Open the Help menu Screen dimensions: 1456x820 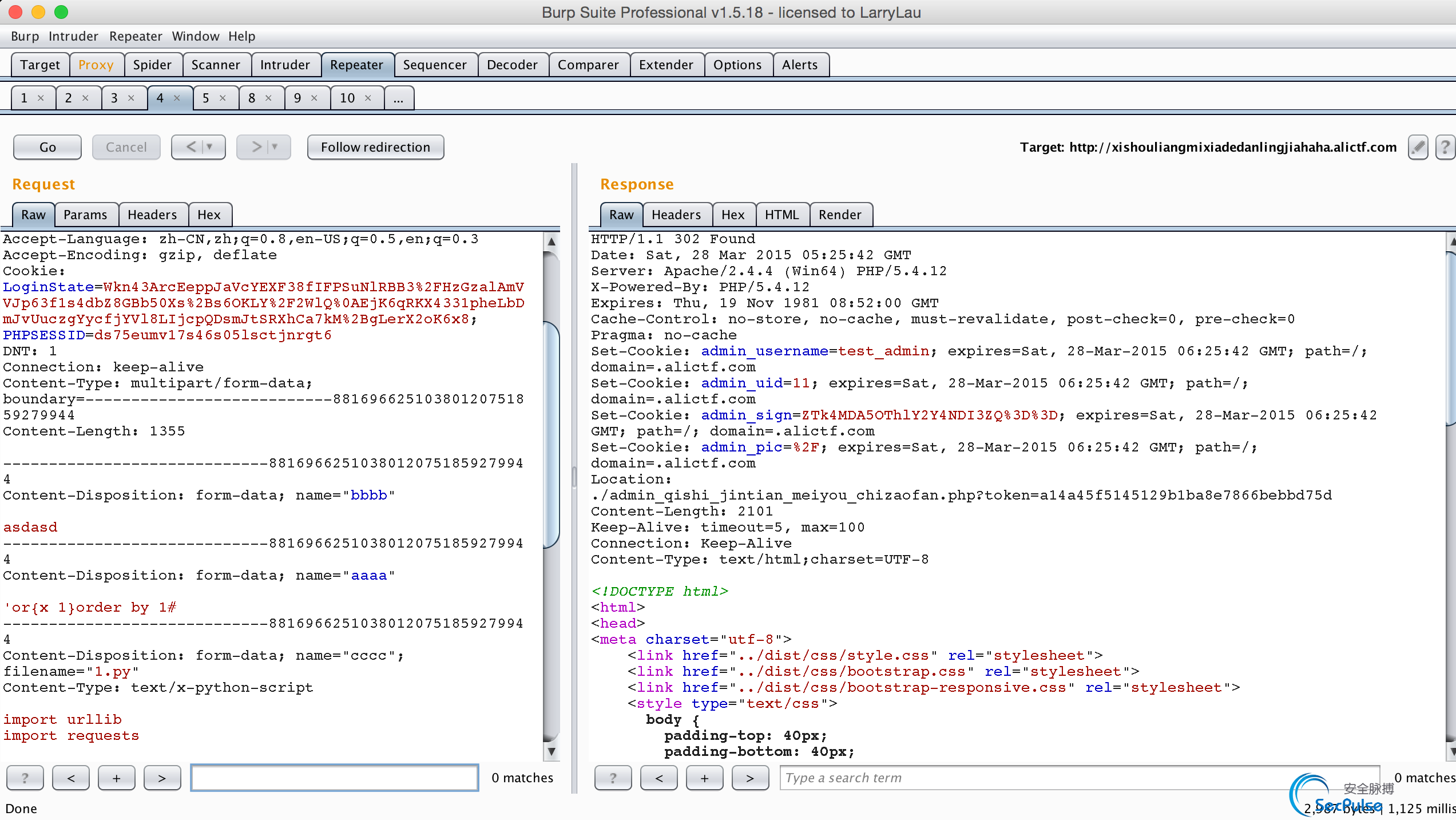tap(242, 36)
